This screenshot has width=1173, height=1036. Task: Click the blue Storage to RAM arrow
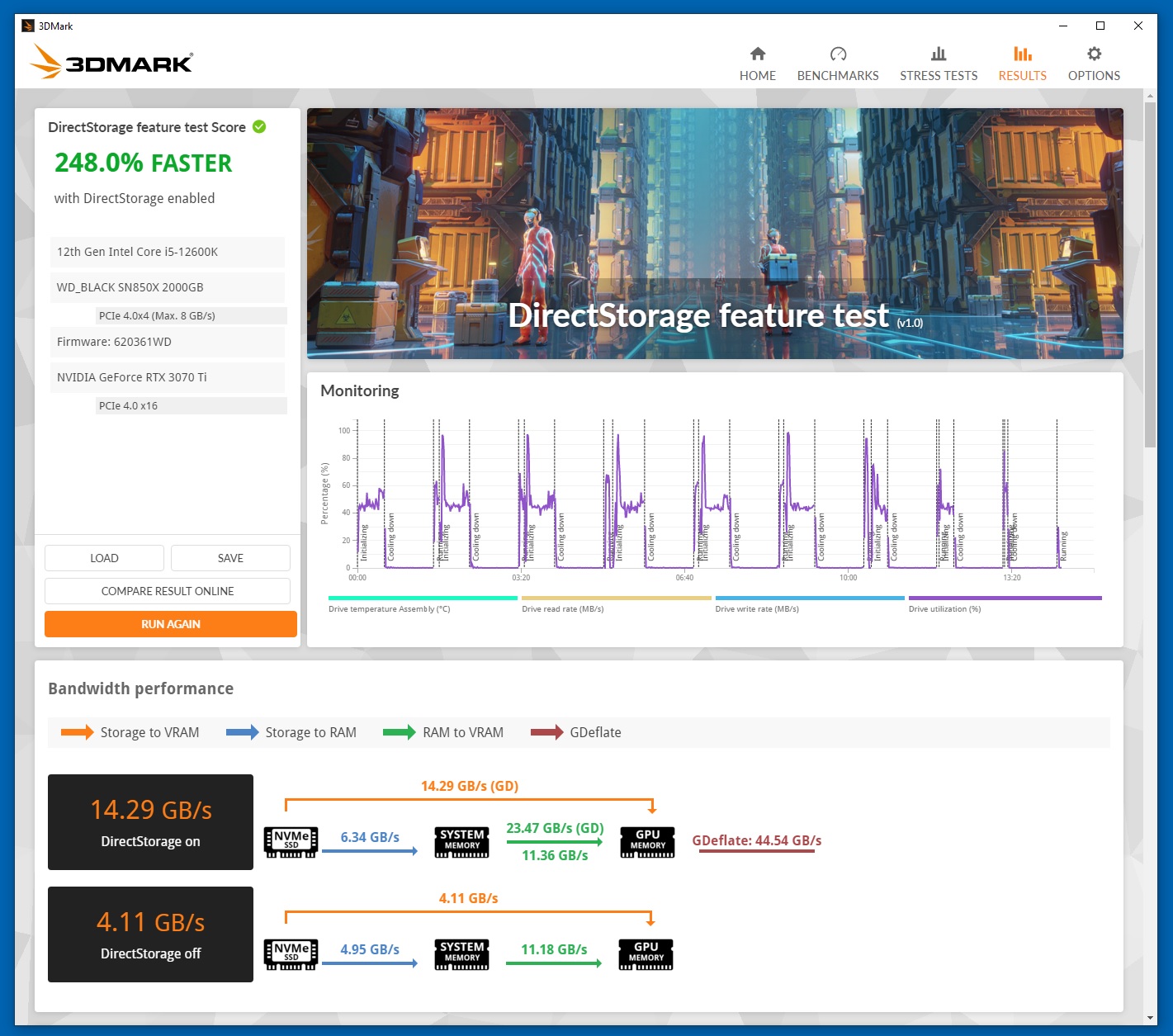(x=243, y=732)
